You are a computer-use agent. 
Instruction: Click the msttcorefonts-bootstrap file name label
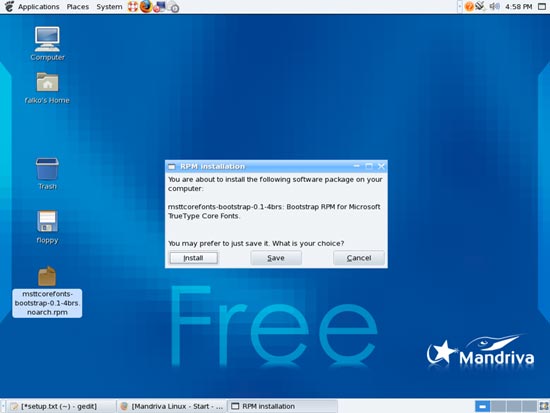pyautogui.click(x=47, y=303)
